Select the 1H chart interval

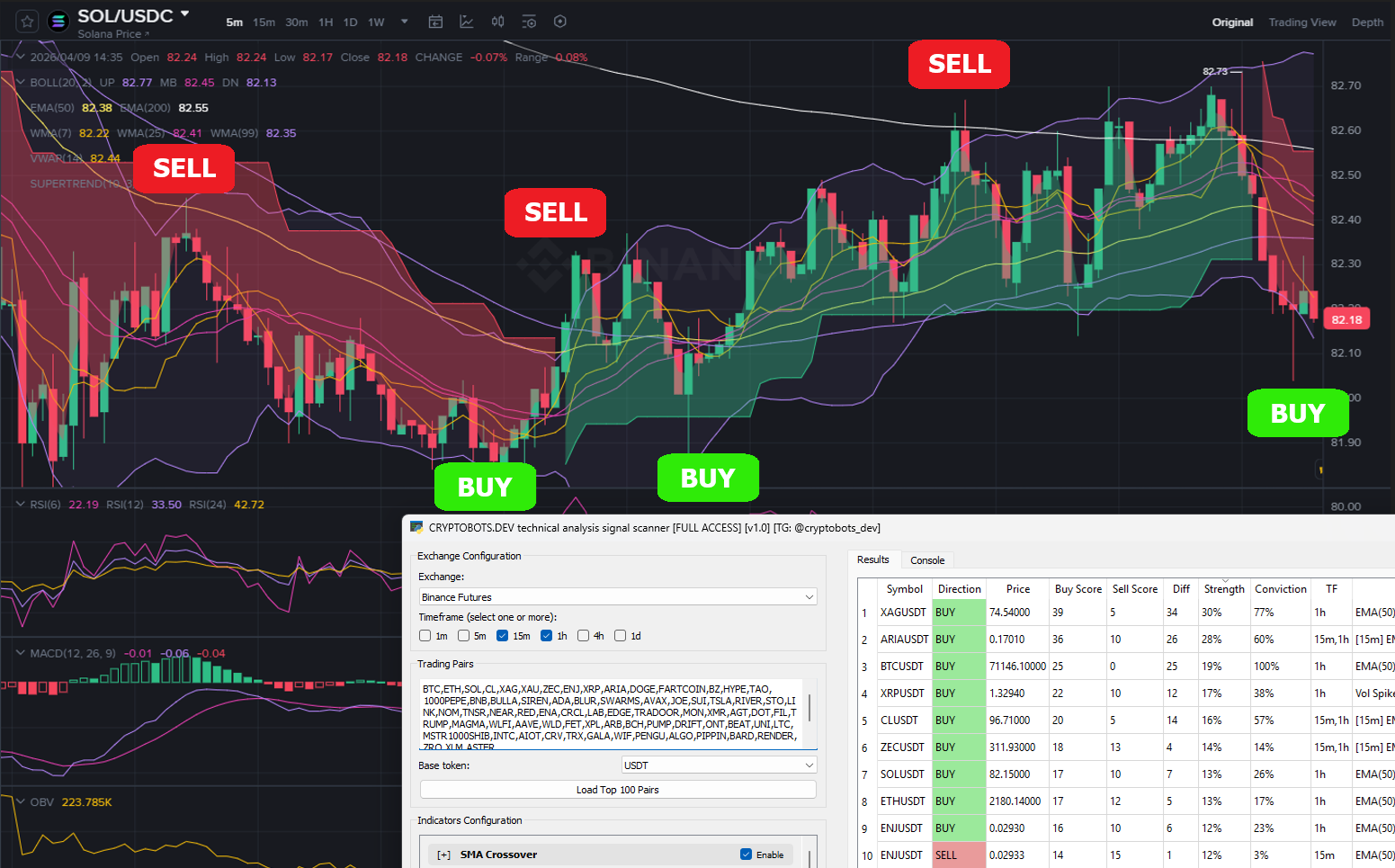(326, 22)
